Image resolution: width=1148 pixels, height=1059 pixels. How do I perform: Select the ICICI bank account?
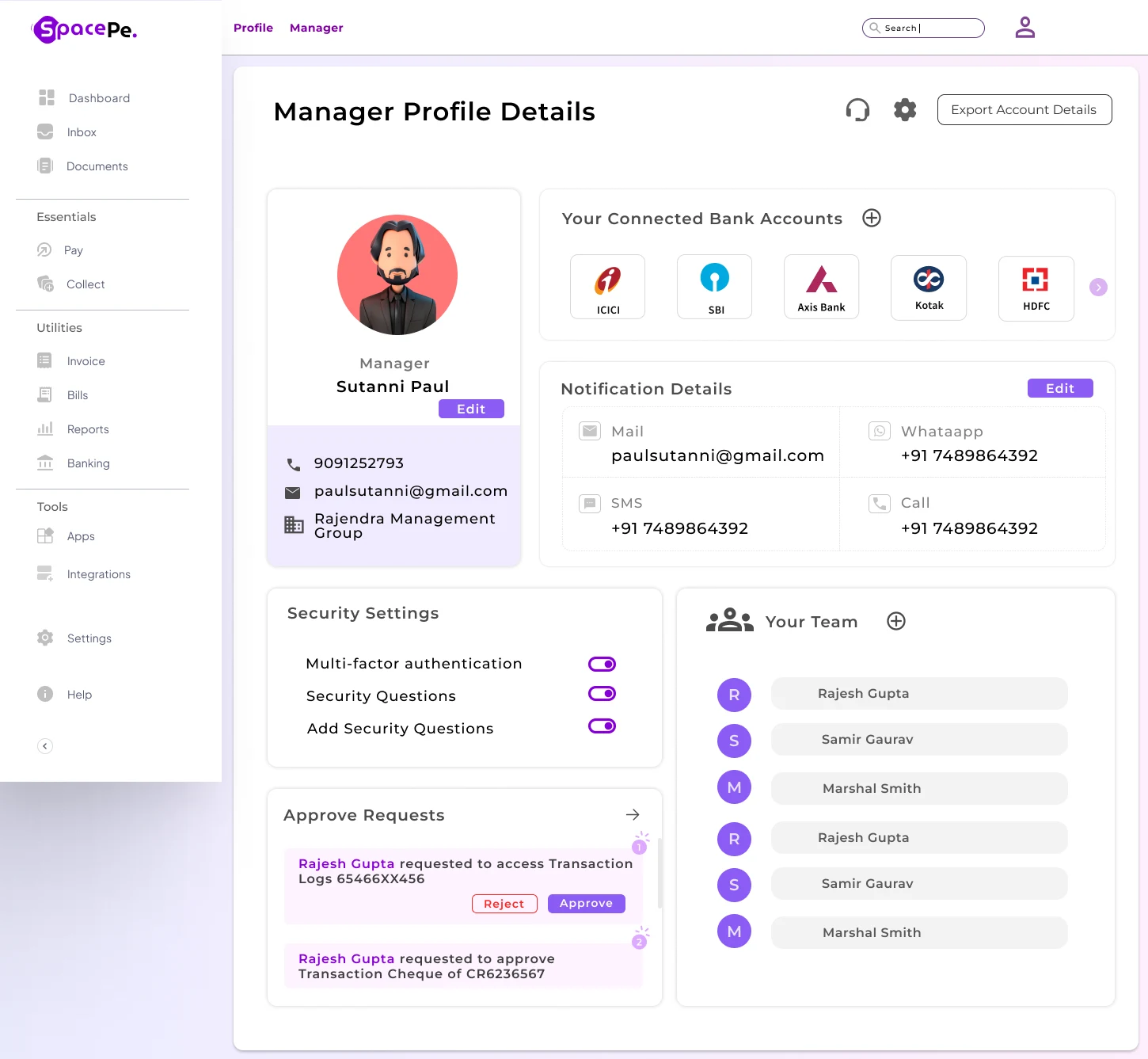click(x=608, y=287)
